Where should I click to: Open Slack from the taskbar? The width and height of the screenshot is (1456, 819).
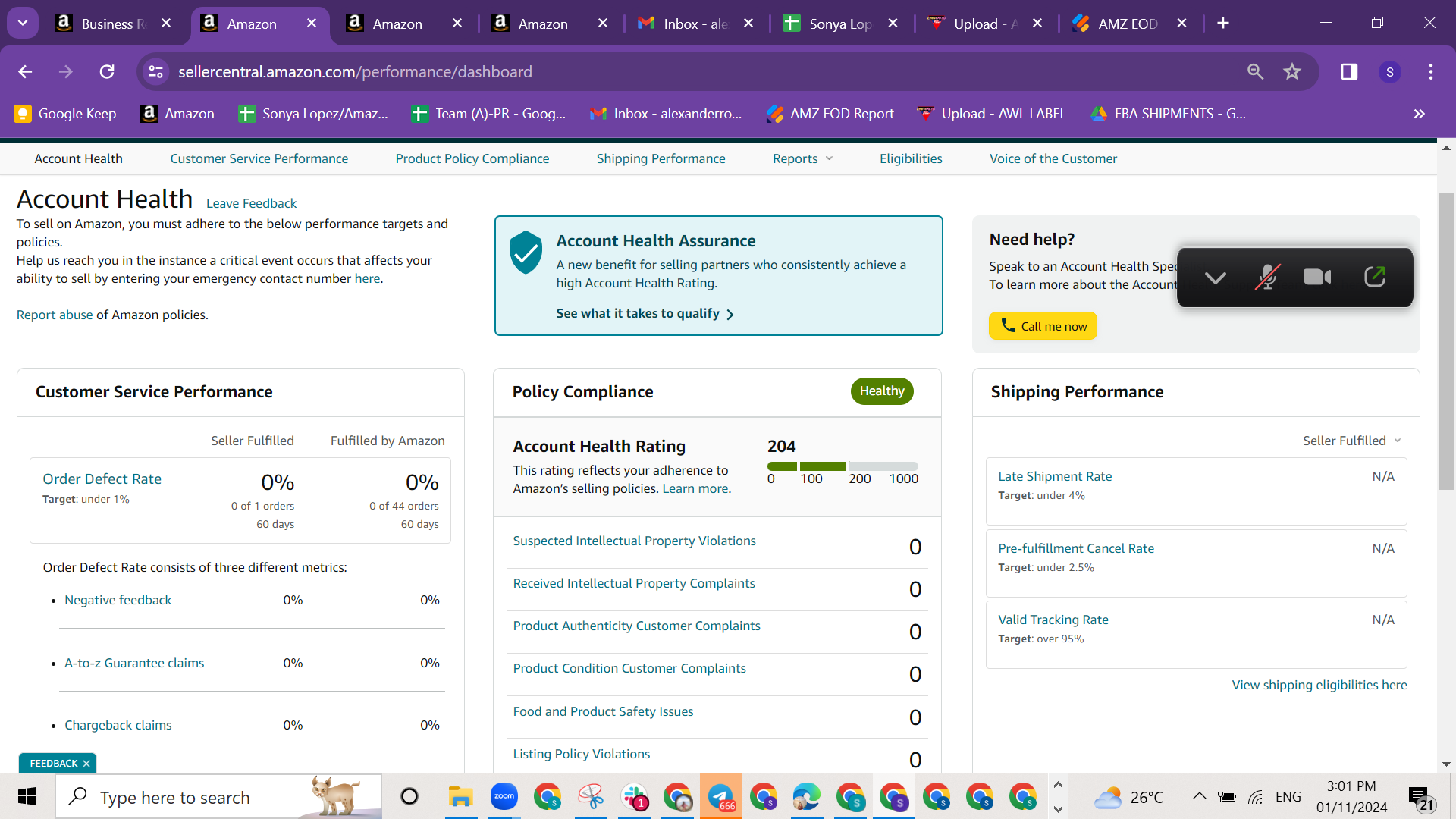point(634,797)
